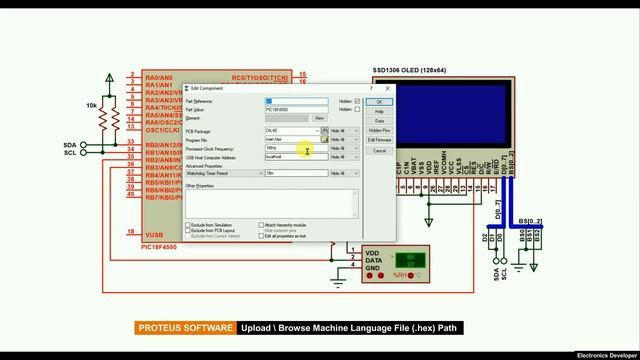Click inside the Other Properties text area
Screen dimensions: 640x360
269,204
